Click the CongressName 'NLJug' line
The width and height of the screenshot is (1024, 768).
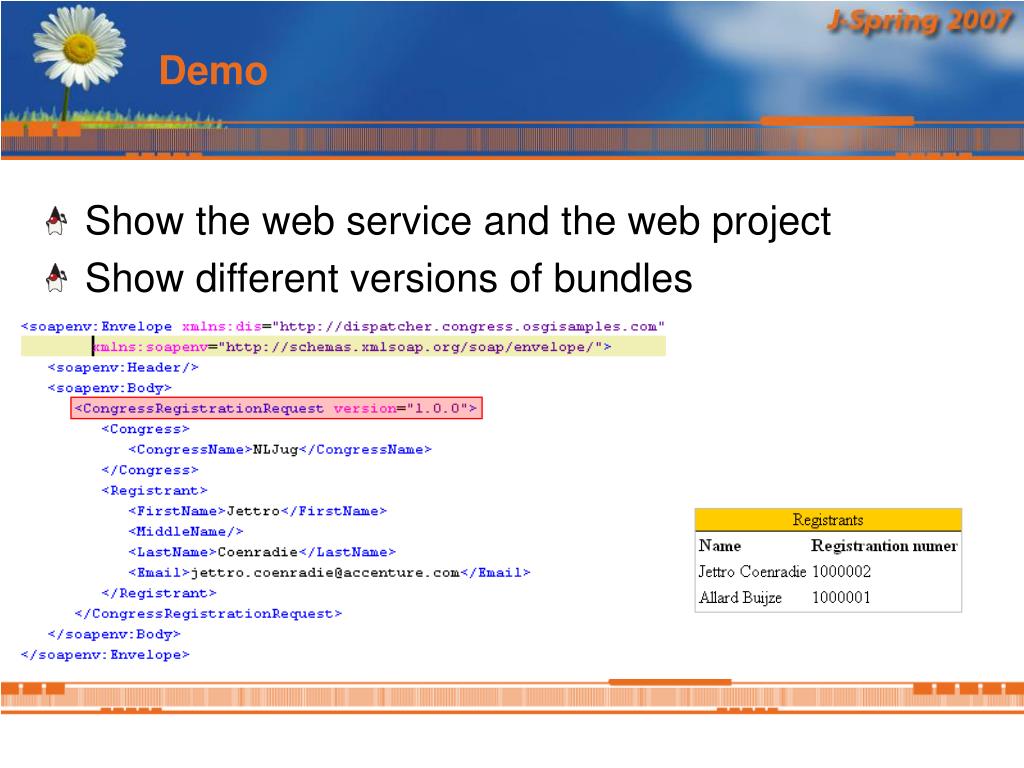[x=280, y=449]
